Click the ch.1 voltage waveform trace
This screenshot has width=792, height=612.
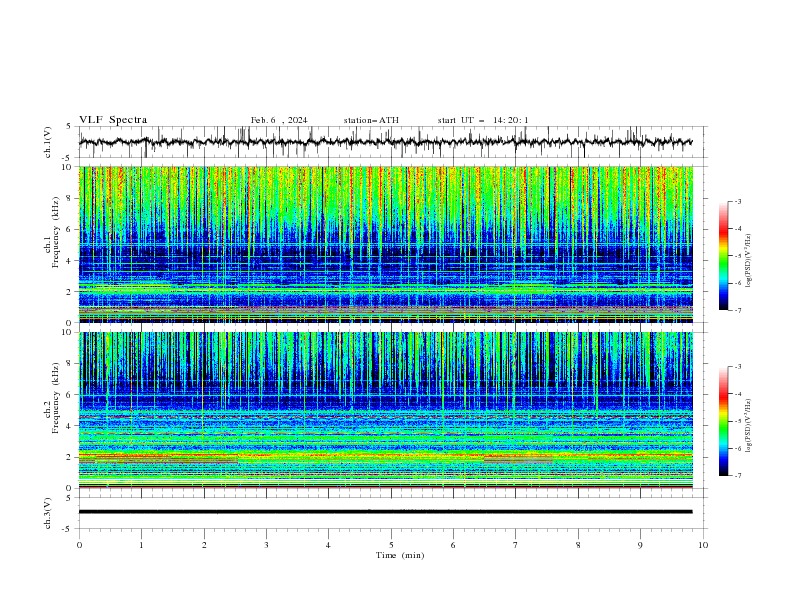point(386,142)
